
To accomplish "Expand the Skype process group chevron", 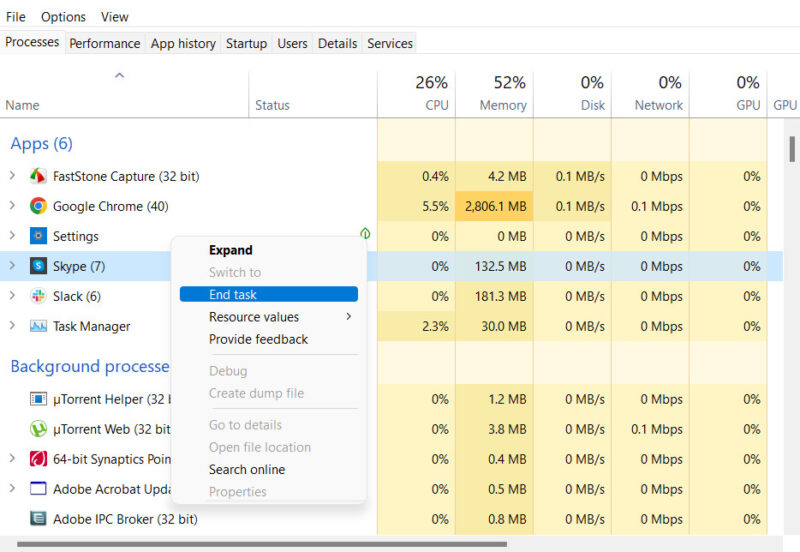I will tap(12, 265).
